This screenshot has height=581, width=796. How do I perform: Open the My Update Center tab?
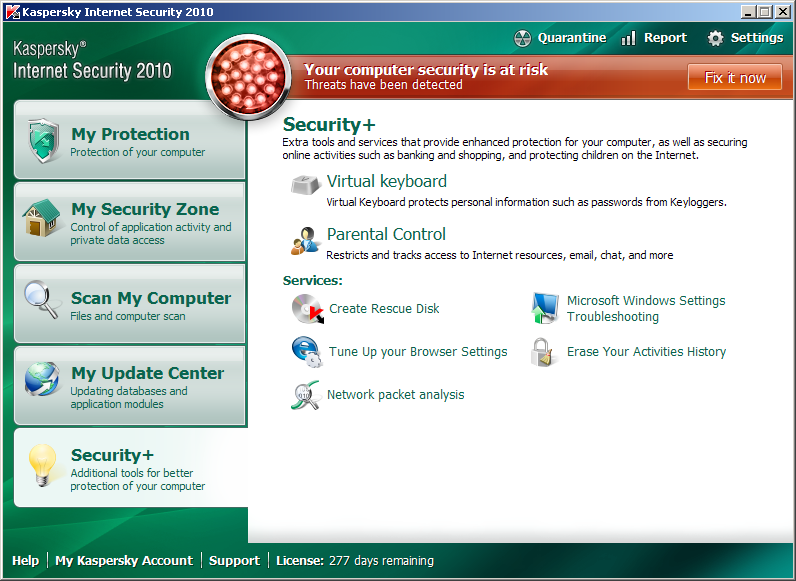[130, 386]
